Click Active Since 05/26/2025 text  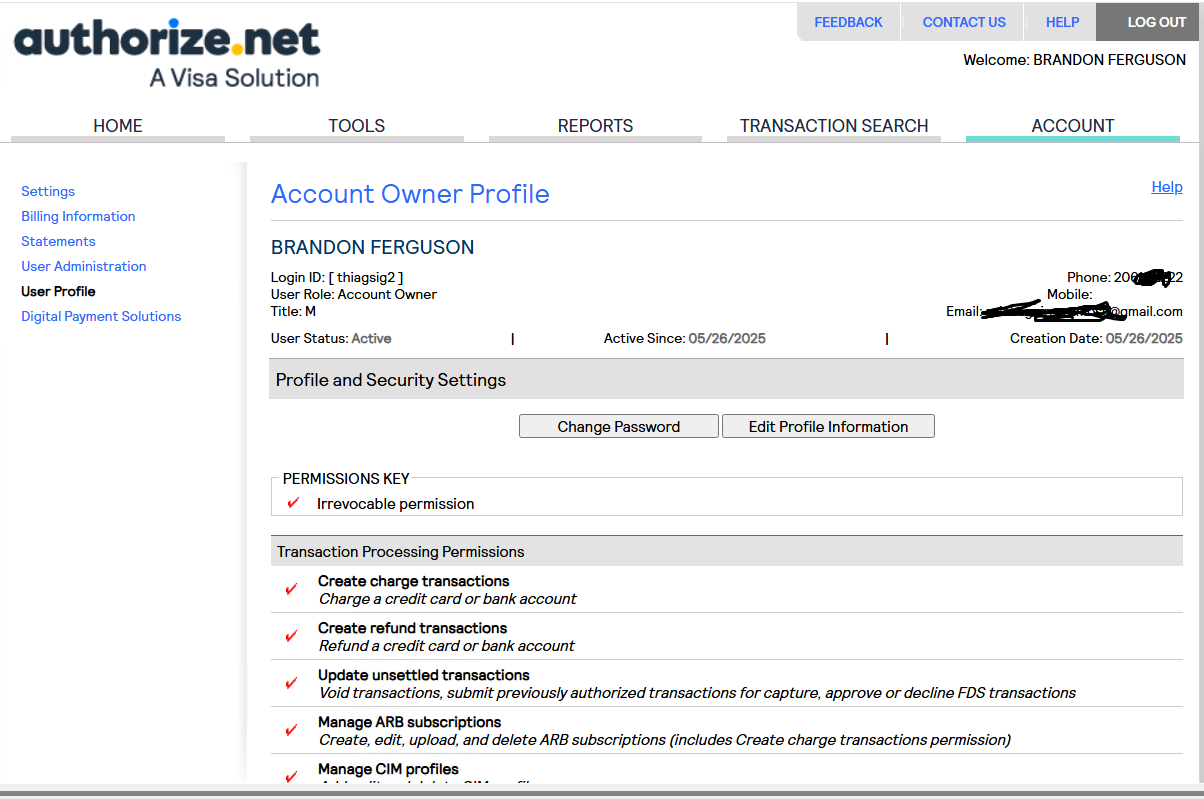685,338
